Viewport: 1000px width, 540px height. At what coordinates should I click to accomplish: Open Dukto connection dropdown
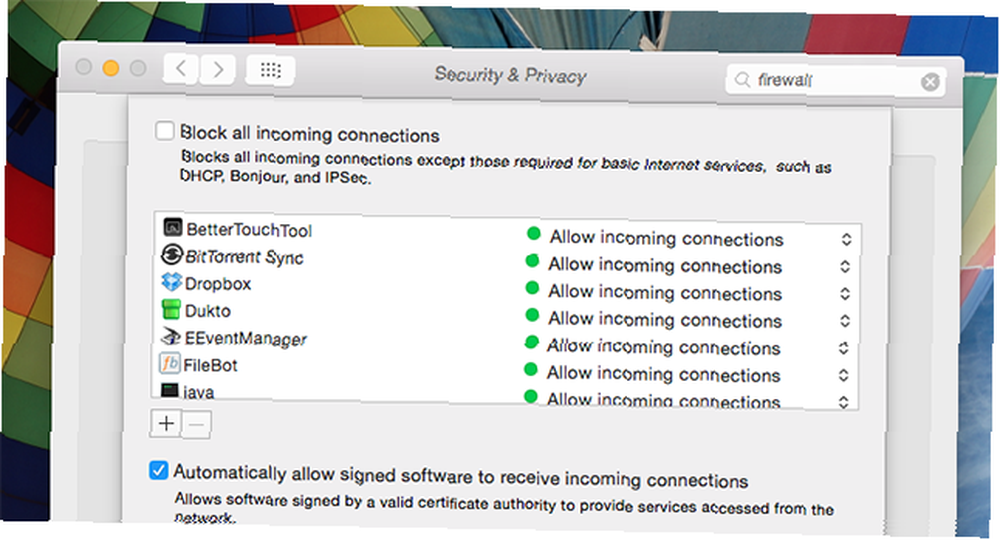[845, 321]
